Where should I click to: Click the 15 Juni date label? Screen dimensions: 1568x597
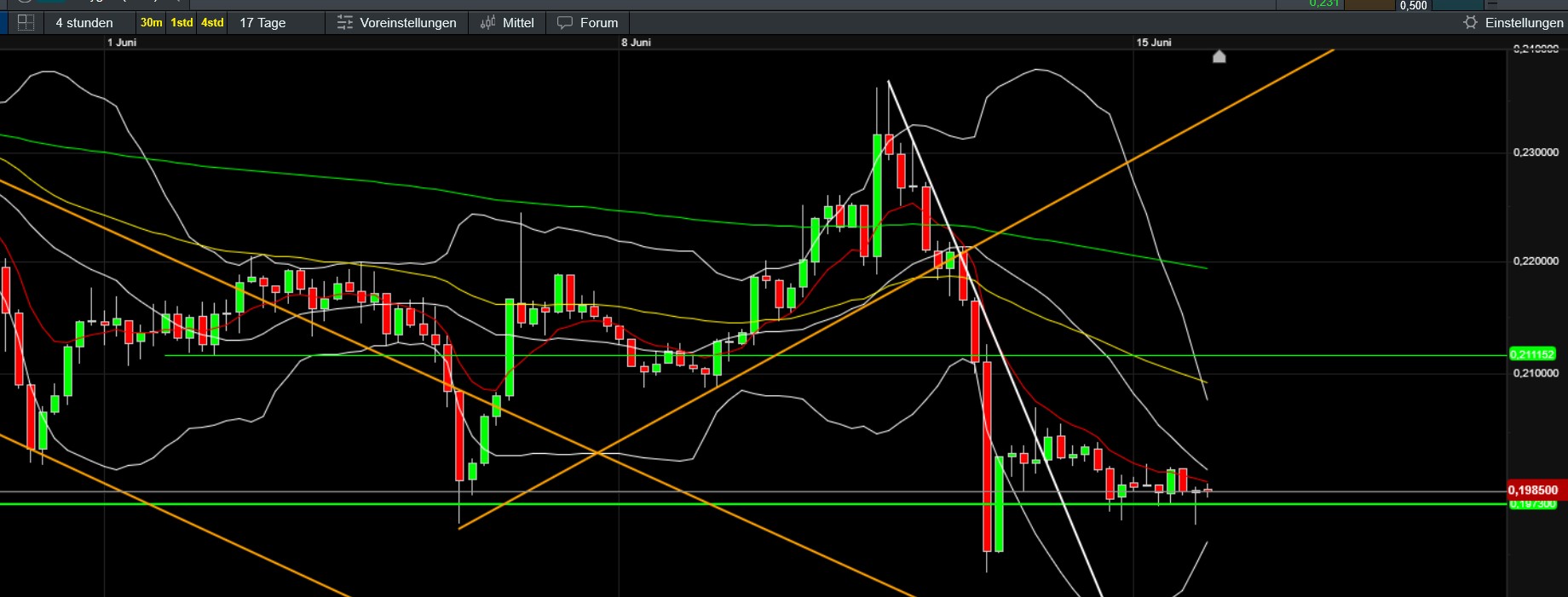coord(1154,43)
